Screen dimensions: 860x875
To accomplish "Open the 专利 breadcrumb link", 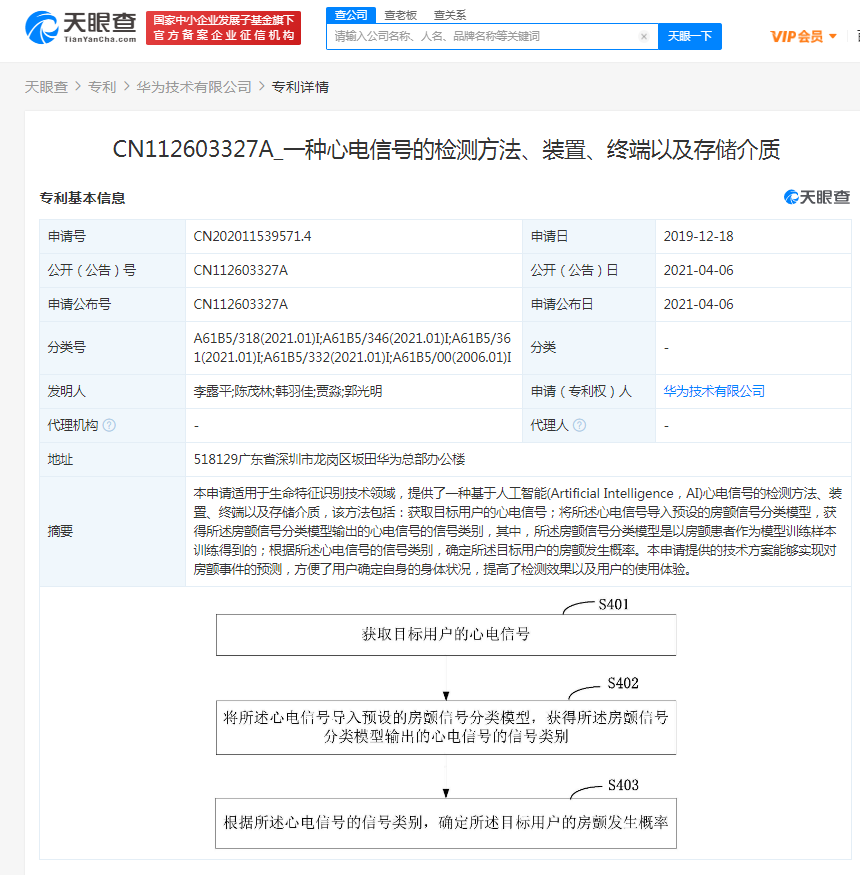I will pyautogui.click(x=102, y=87).
